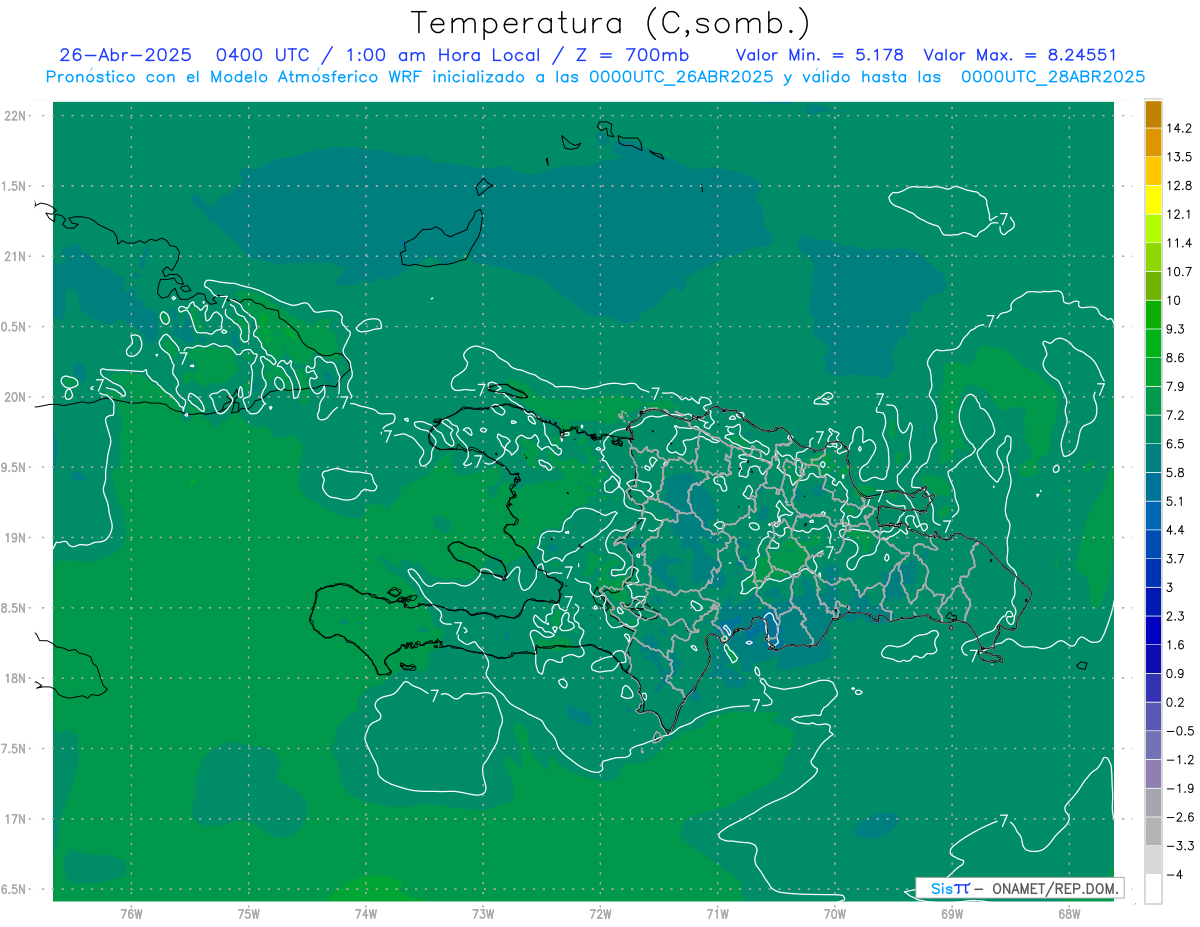Select the date text "26-Abr-2025"
Screen dimensions: 1200x927
(125, 55)
